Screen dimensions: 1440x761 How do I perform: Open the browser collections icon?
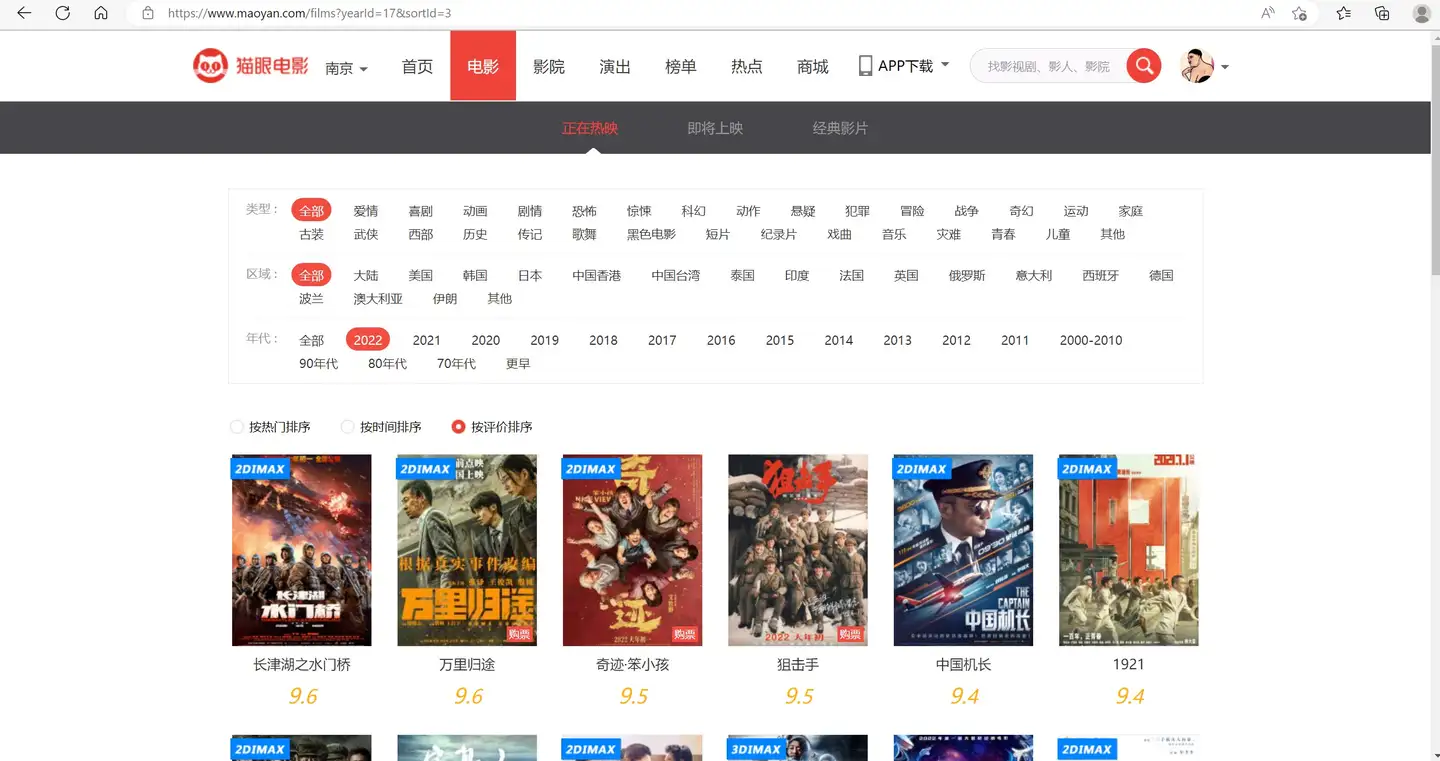1382,13
